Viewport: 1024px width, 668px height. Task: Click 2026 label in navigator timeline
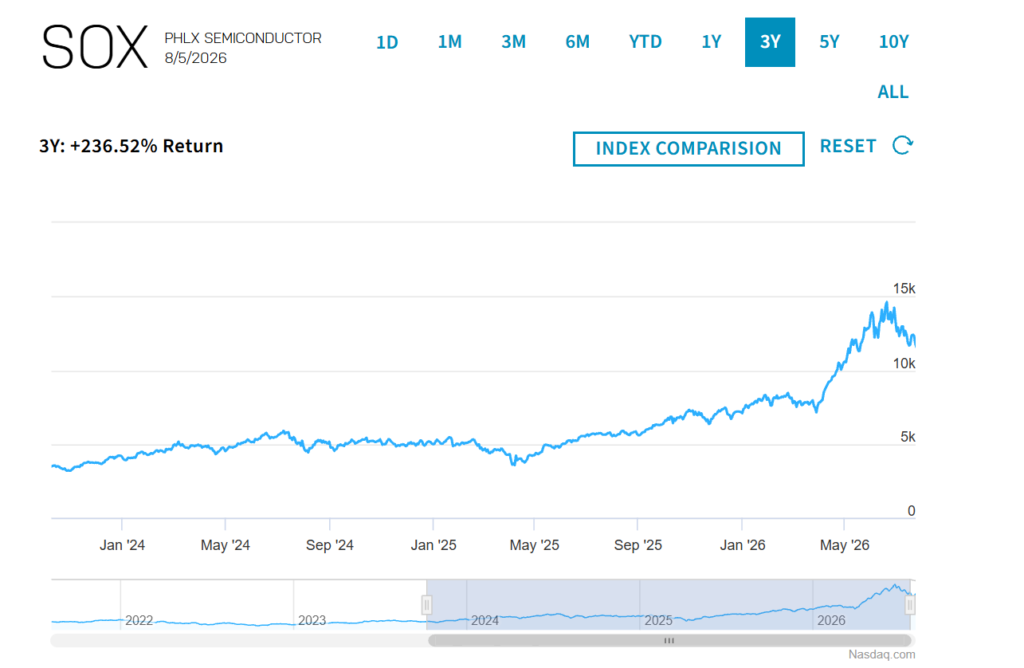(831, 620)
